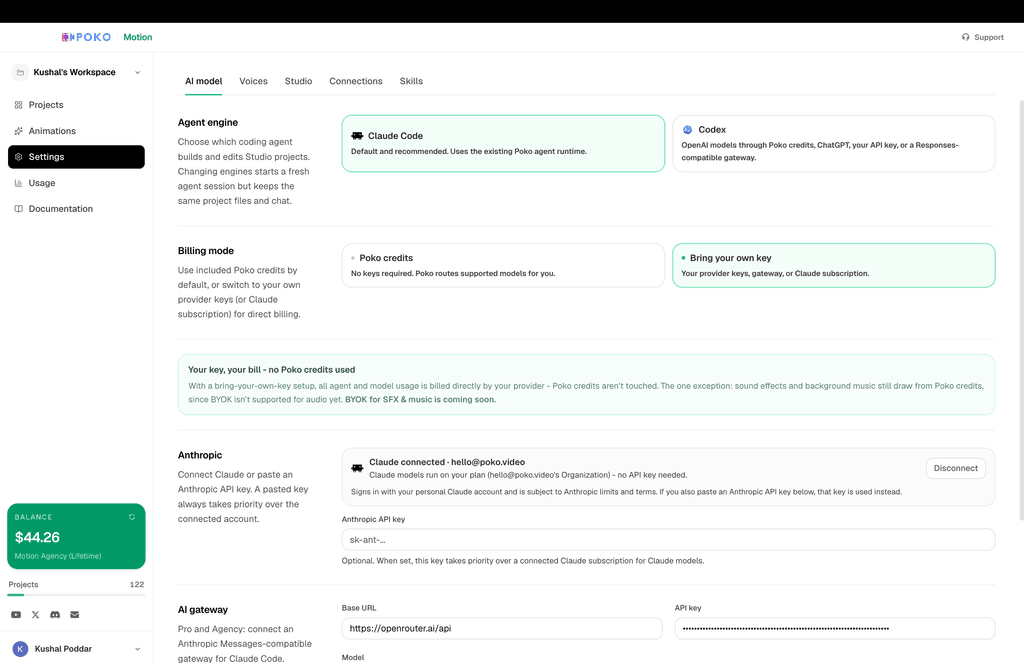Click the Usage bar chart icon
This screenshot has height=663, width=1024.
point(18,183)
